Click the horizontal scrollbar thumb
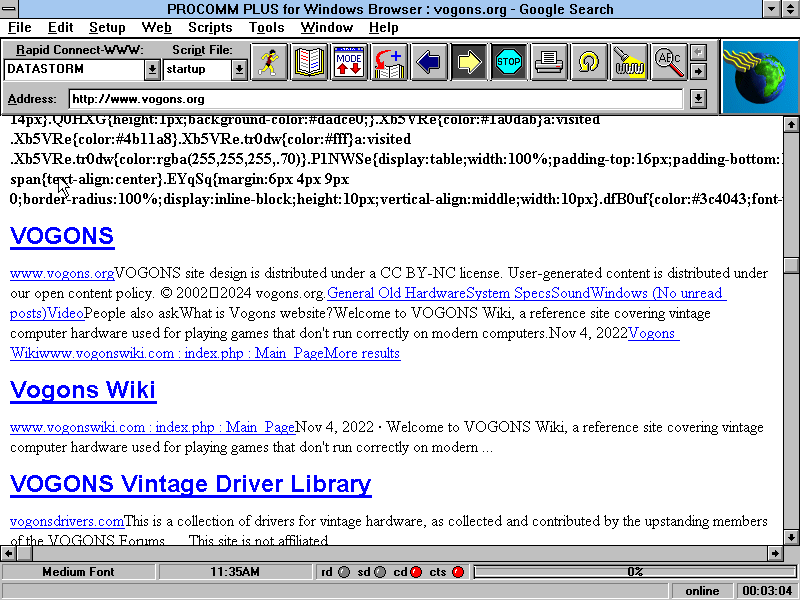Viewport: 800px width, 600px height. tap(24, 553)
